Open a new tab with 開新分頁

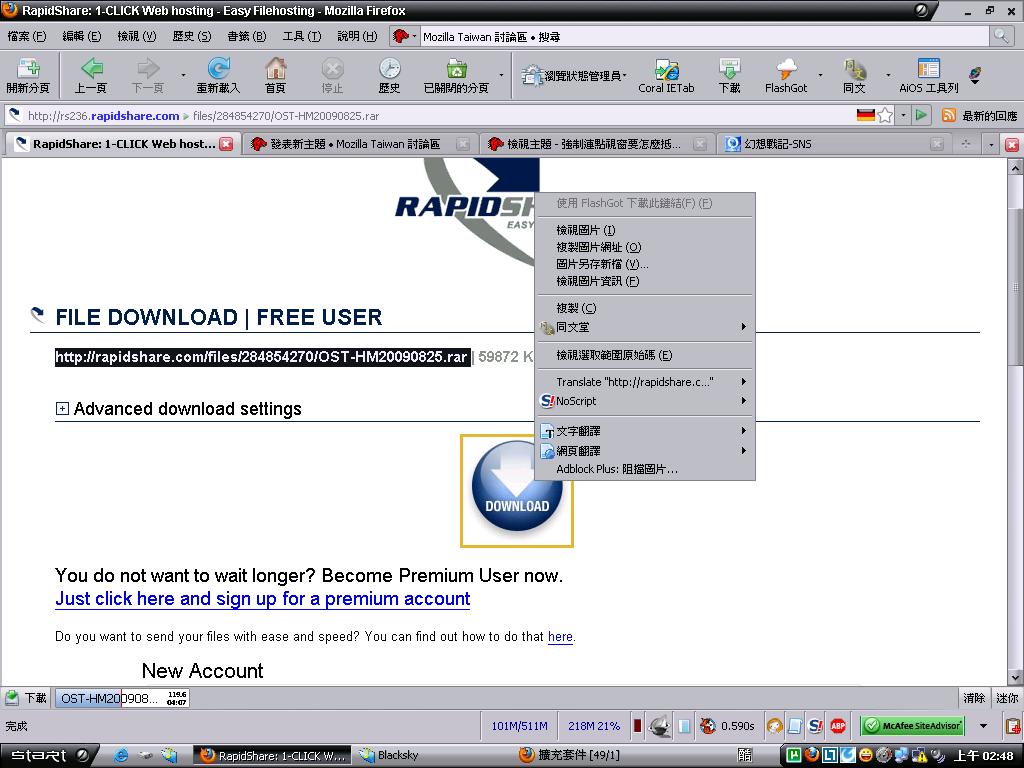coord(28,76)
